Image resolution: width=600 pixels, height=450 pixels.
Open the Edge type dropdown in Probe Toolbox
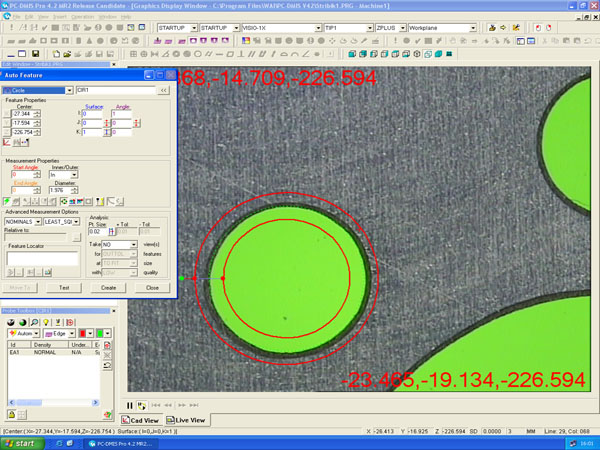71,334
